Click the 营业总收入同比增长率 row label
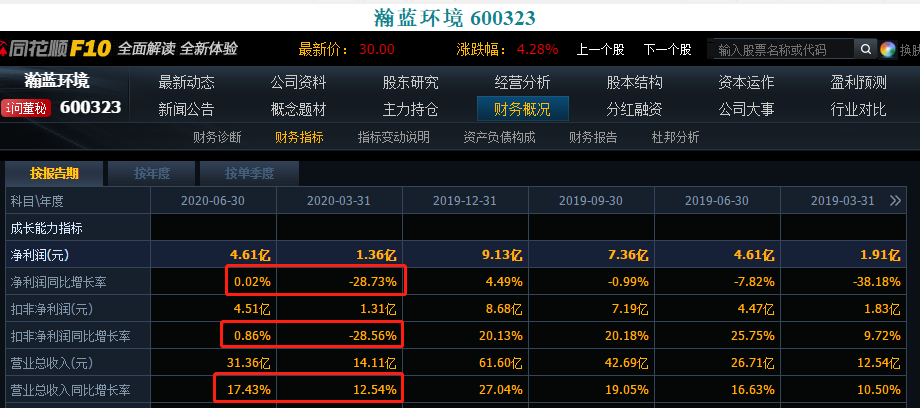Viewport: 920px width, 408px height. pos(70,390)
